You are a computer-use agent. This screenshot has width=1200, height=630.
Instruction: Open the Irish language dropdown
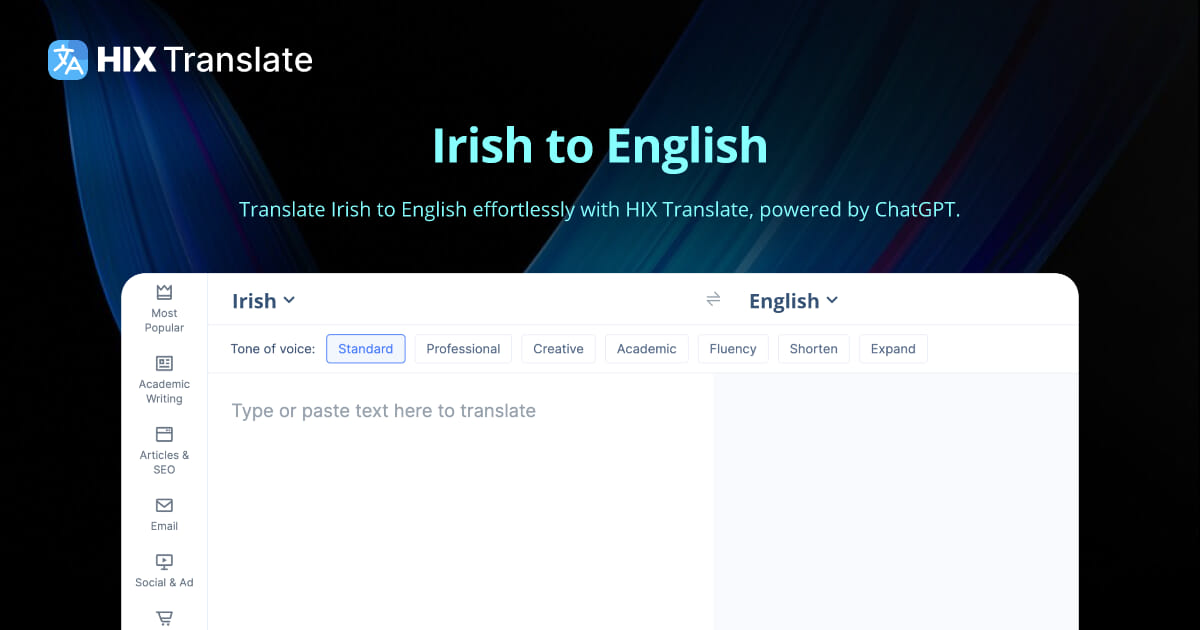(262, 300)
